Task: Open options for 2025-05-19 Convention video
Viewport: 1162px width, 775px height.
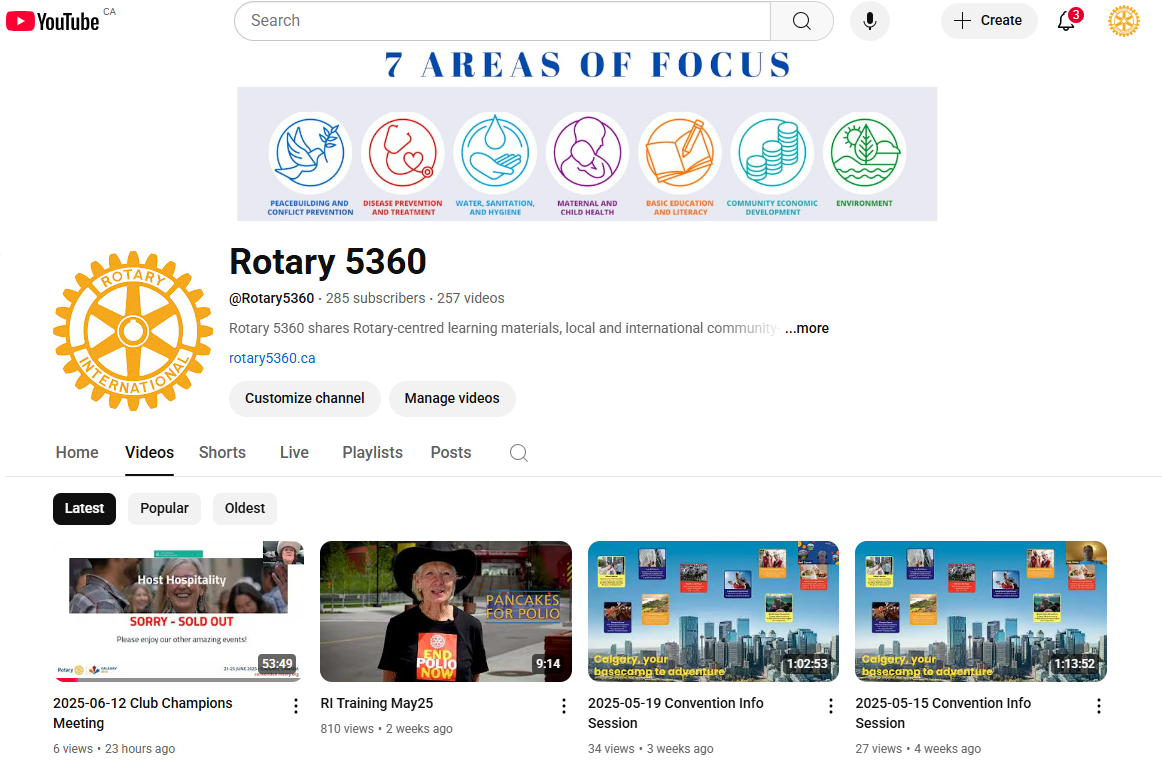Action: (831, 706)
